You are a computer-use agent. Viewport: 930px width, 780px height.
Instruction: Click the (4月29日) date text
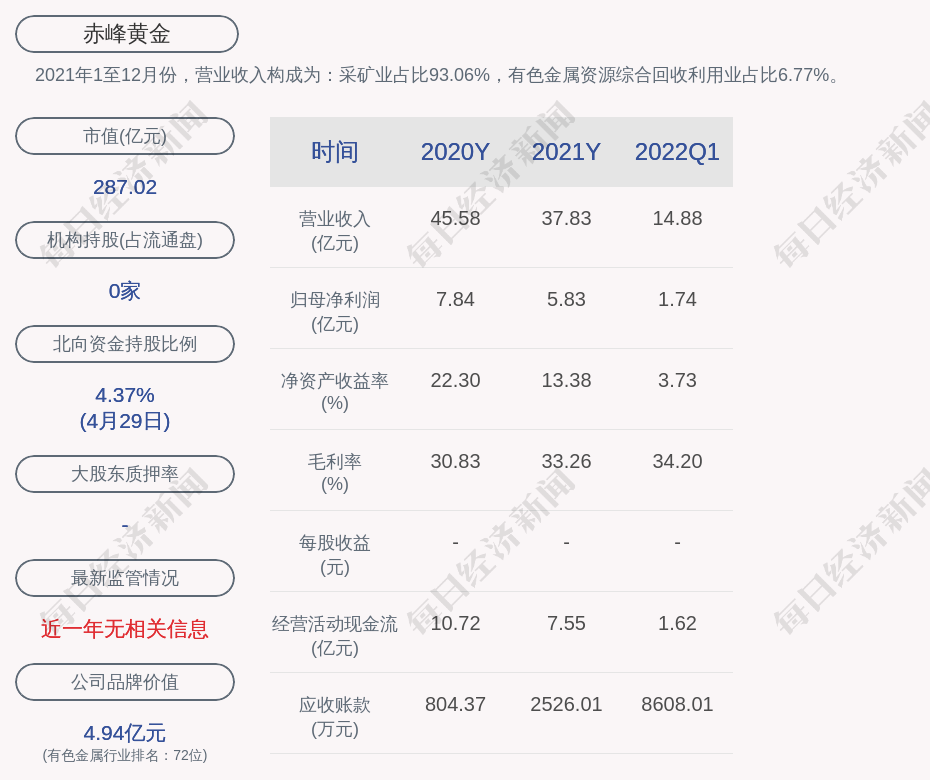coord(125,421)
